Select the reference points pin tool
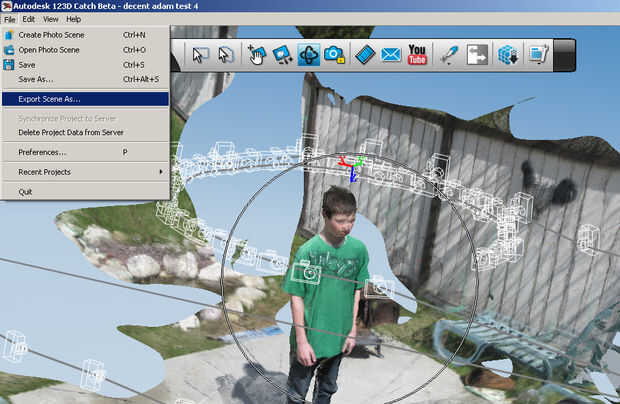The image size is (620, 404). coord(449,55)
